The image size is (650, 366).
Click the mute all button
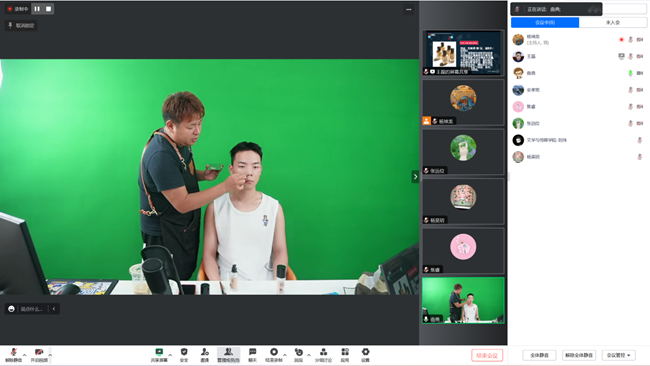tap(539, 355)
